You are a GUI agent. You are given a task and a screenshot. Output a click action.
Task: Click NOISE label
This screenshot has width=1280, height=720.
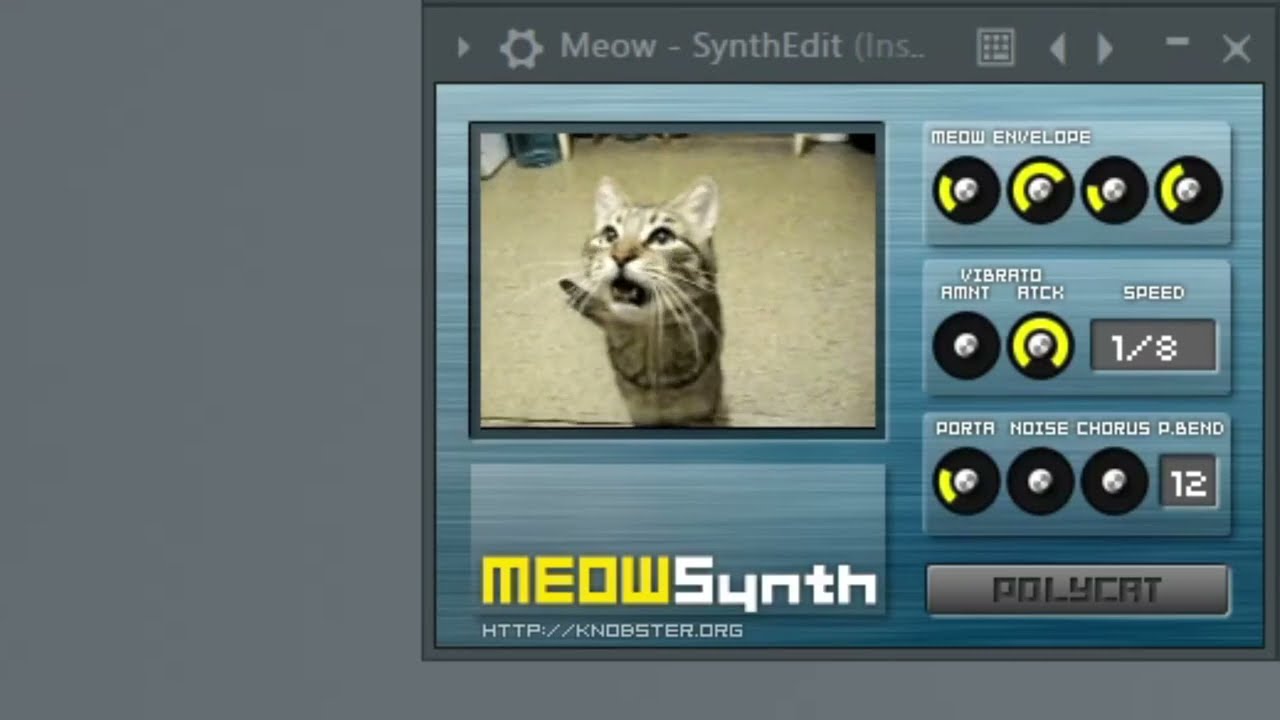[x=1039, y=428]
